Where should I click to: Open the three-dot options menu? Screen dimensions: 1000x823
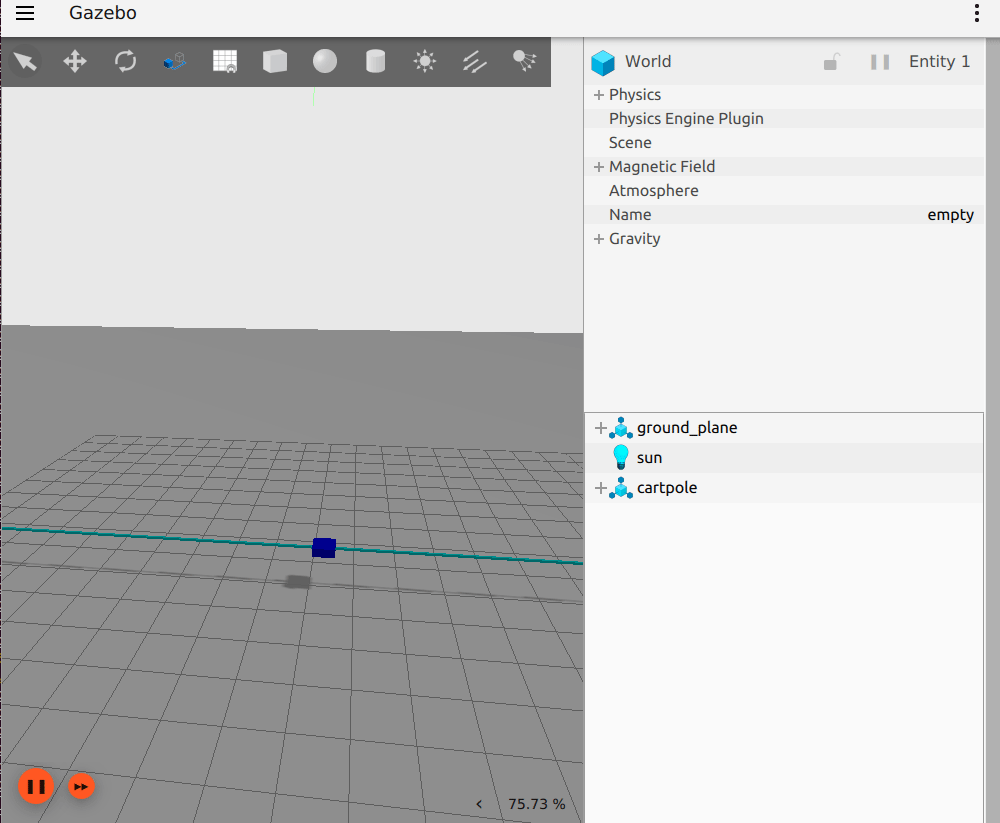pyautogui.click(x=977, y=13)
